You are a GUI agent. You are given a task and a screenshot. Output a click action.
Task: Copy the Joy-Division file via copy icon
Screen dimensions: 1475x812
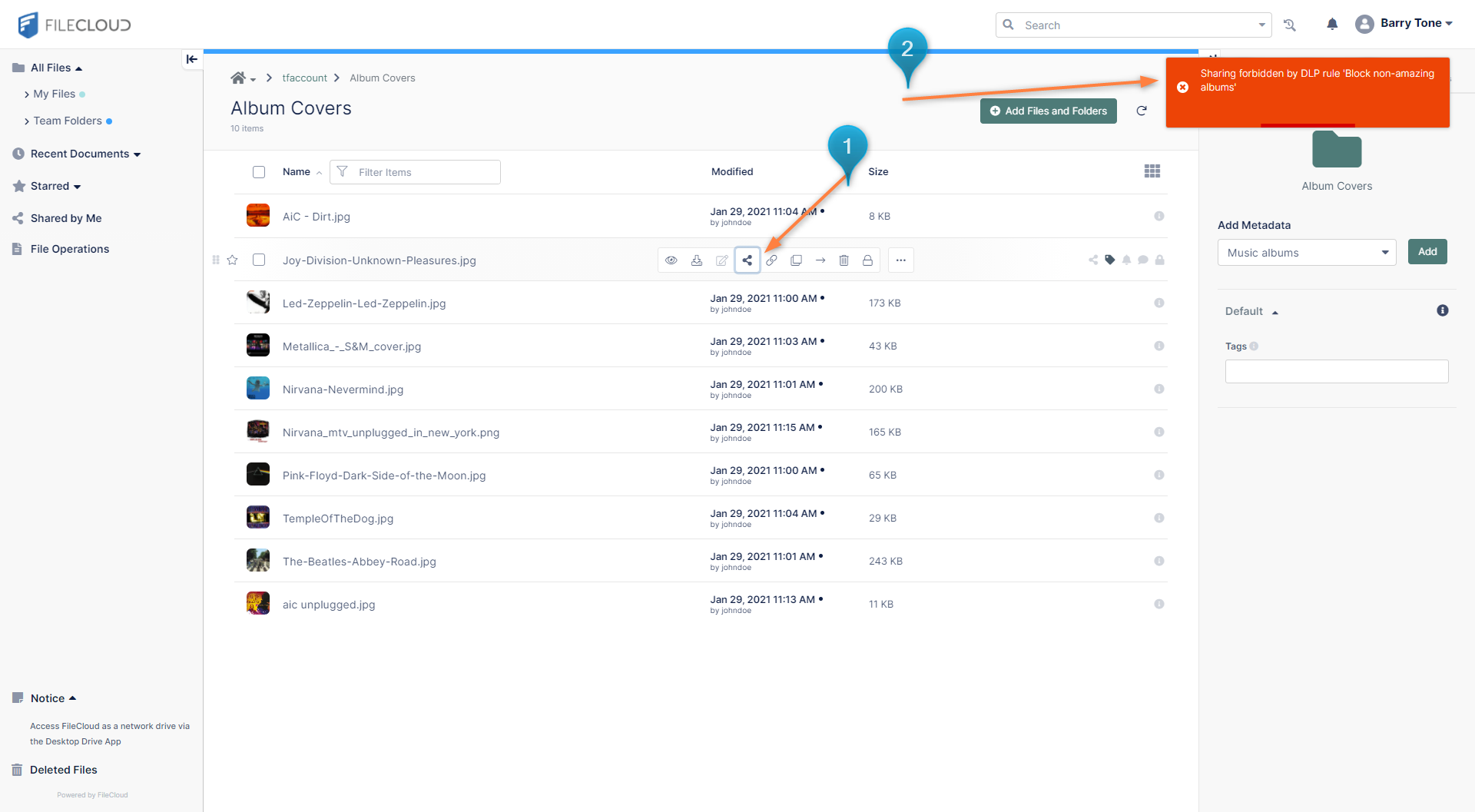click(x=797, y=260)
